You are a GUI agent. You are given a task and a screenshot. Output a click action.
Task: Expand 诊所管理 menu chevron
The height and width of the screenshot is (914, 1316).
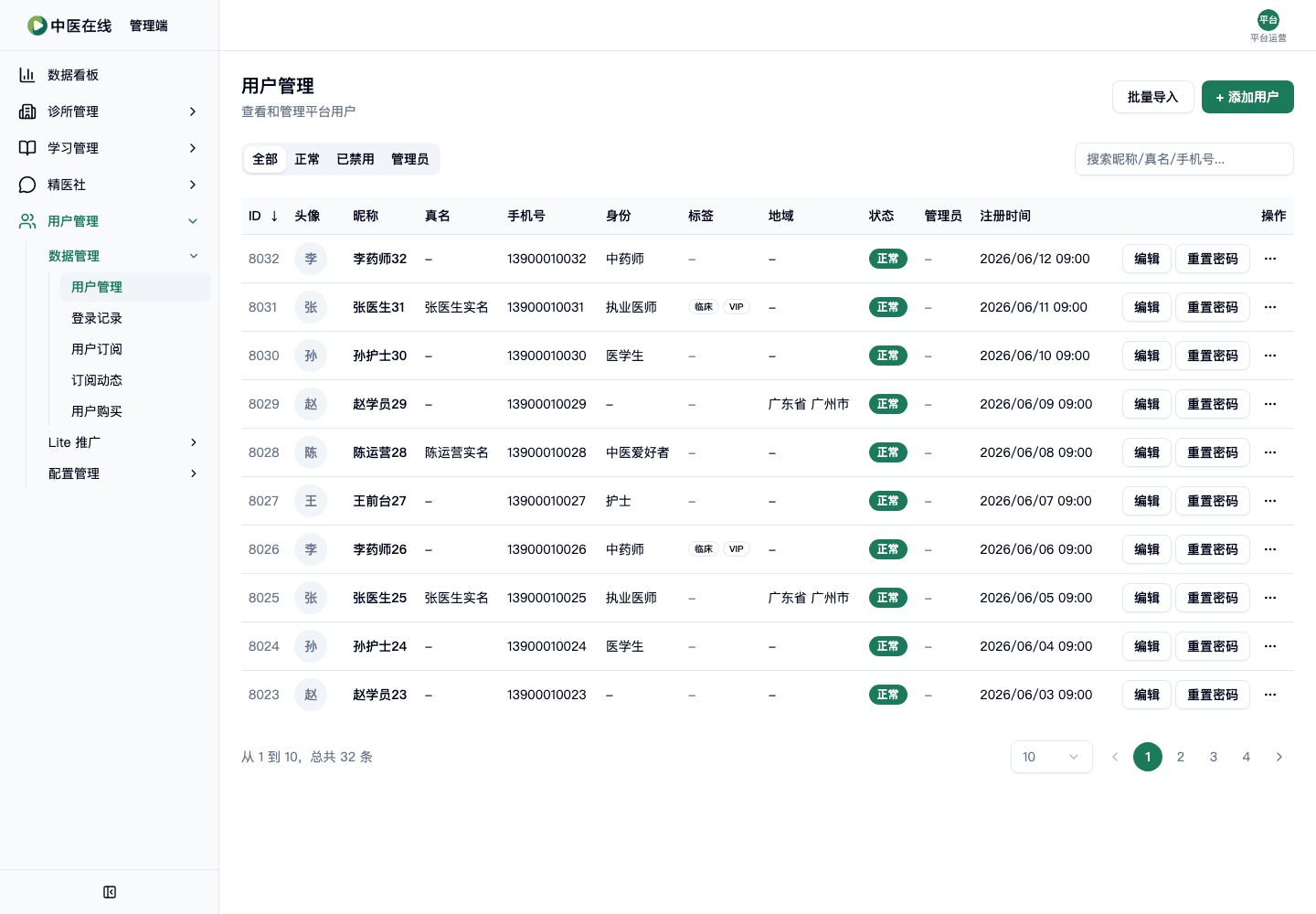click(x=193, y=112)
